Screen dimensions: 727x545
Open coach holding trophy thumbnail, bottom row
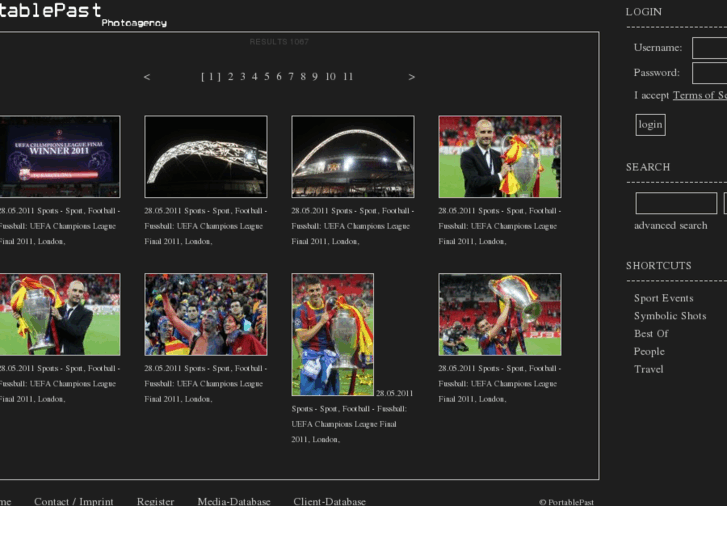[x=60, y=314]
